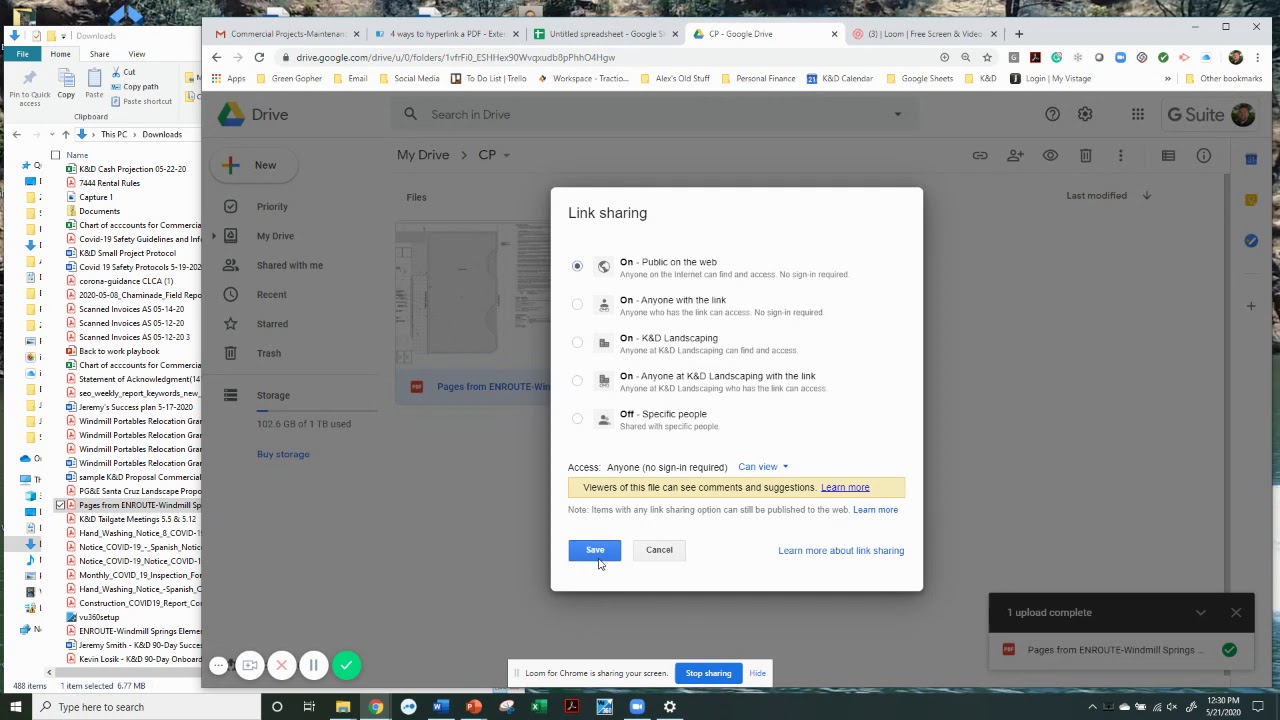Screen dimensions: 1280x720
Task: Pause the Loom recording
Action: pyautogui.click(x=313, y=665)
